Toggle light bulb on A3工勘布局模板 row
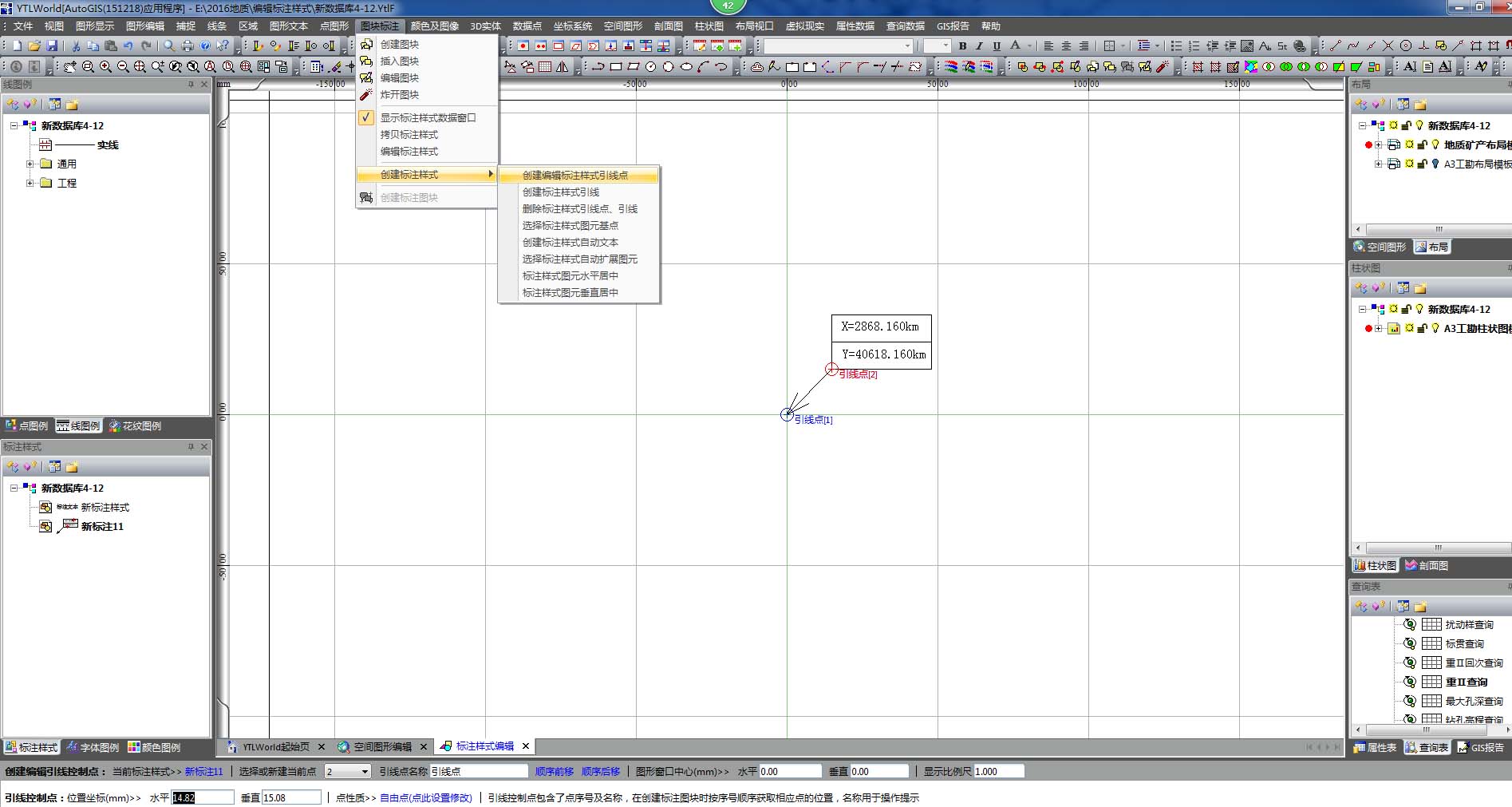This screenshot has height=807, width=1512. coord(1435,164)
